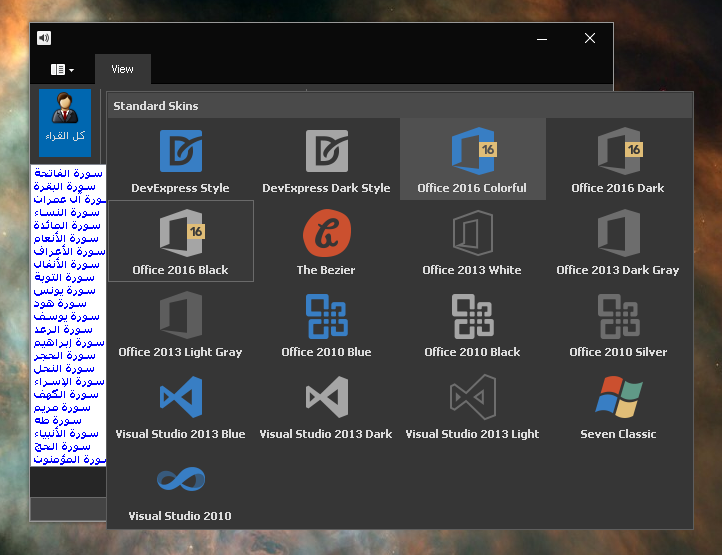Open the application menu dropdown

pos(62,70)
